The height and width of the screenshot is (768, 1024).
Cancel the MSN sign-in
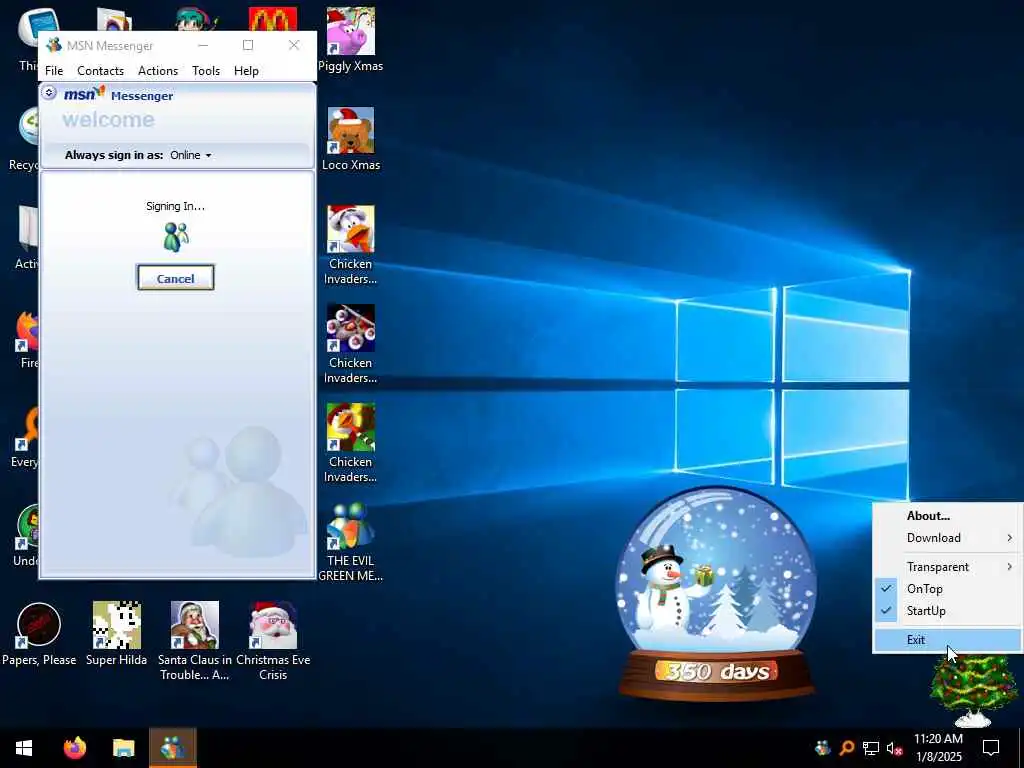(x=176, y=278)
